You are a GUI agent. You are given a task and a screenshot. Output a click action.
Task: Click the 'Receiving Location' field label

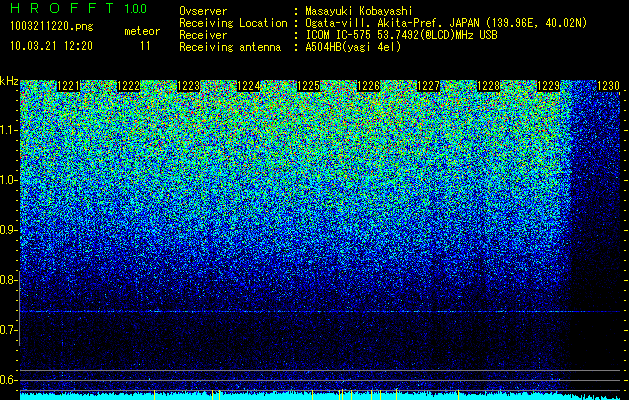click(x=233, y=23)
